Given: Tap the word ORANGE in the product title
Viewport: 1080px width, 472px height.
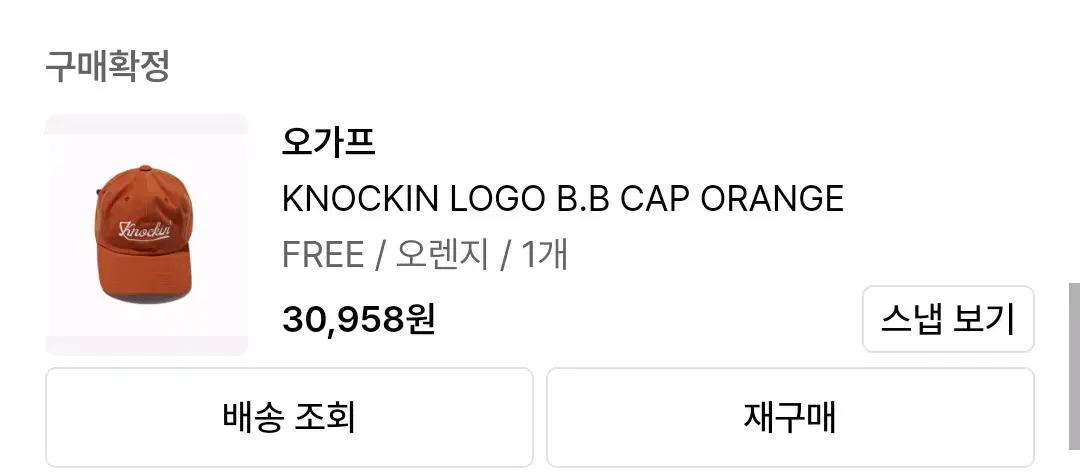Looking at the screenshot, I should pyautogui.click(x=772, y=199).
